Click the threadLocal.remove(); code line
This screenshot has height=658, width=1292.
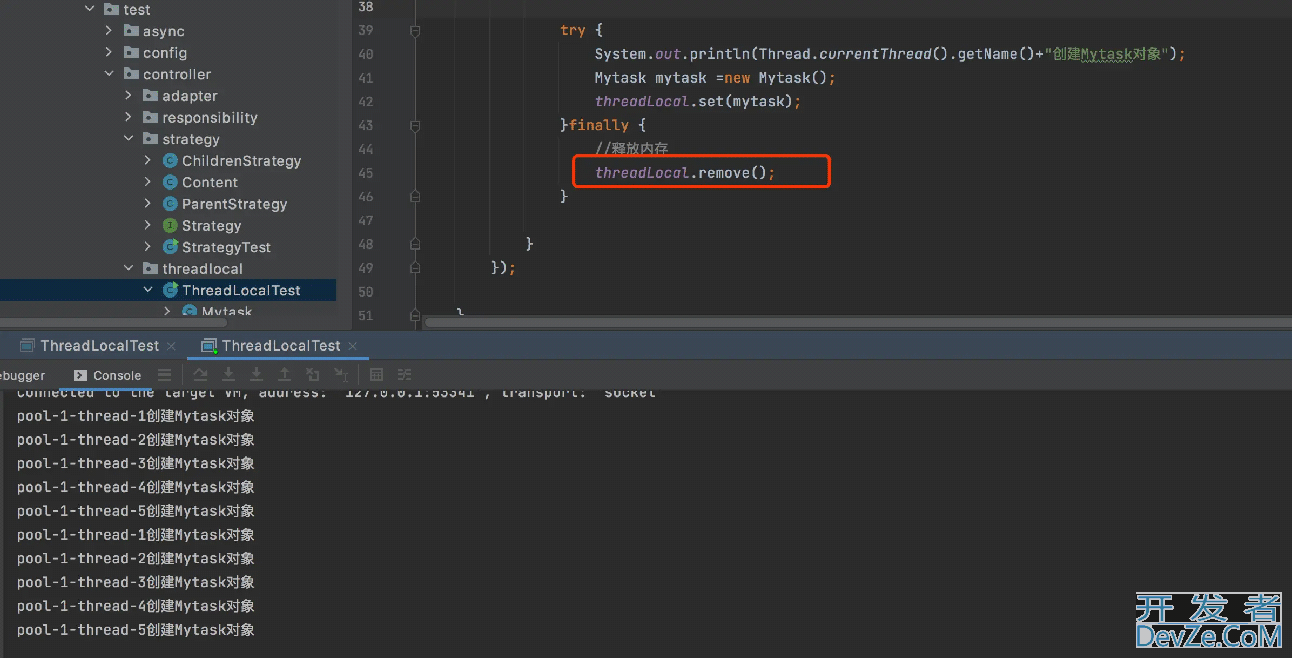pyautogui.click(x=685, y=173)
